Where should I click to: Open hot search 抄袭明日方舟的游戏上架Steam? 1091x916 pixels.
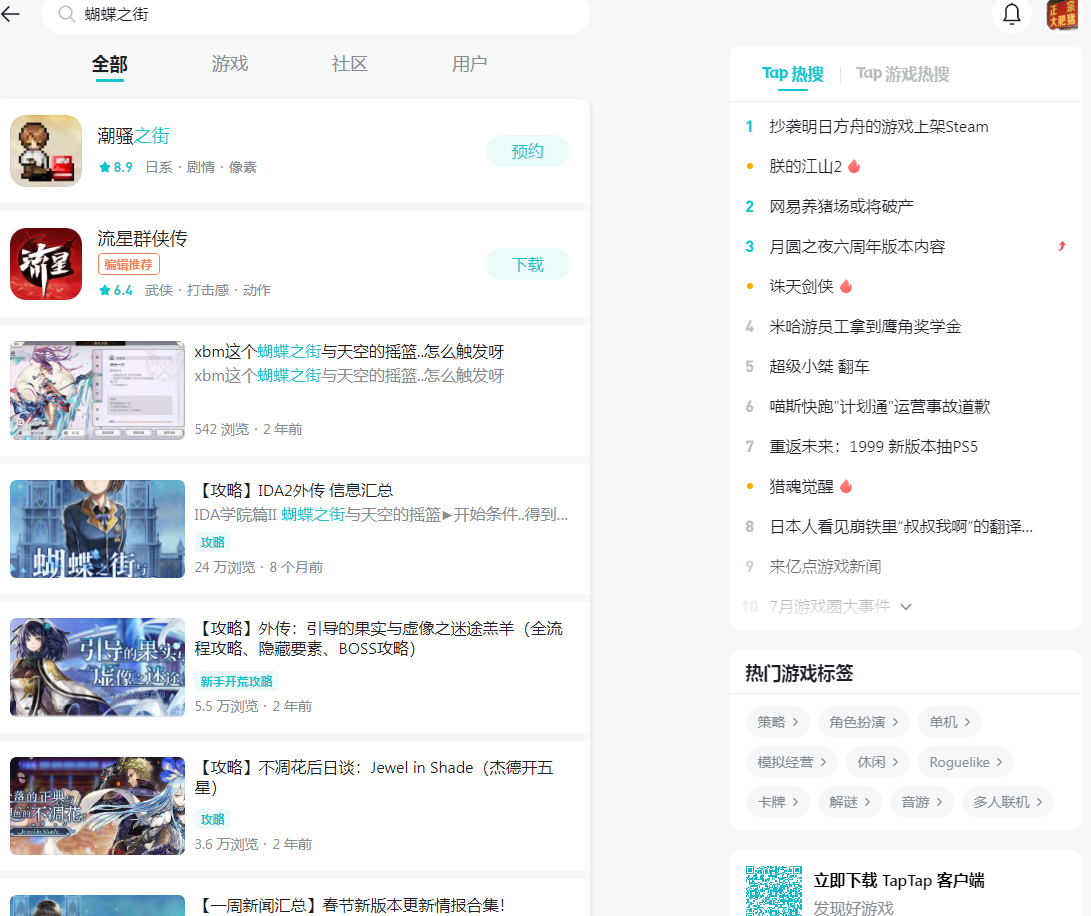point(879,127)
